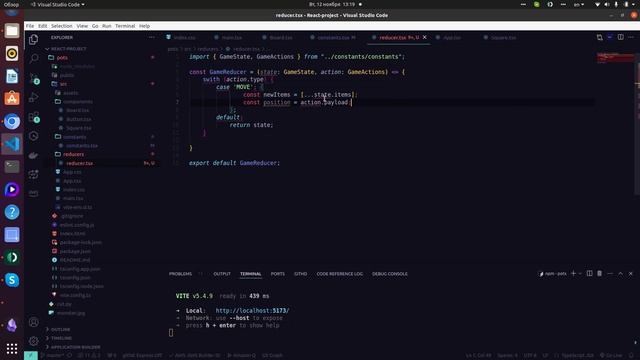The width and height of the screenshot is (640, 360).
Task: Maximize the terminal panel with chevron up
Action: [x=620, y=273]
